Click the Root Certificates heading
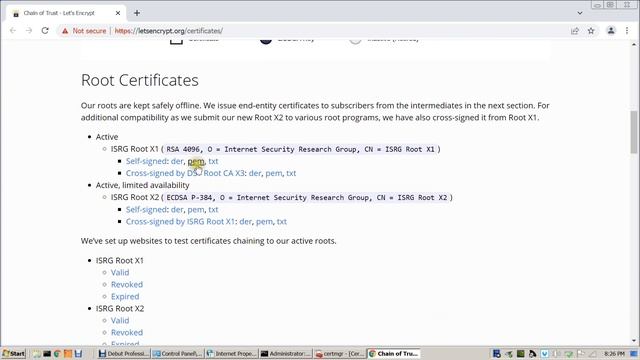 click(140, 80)
